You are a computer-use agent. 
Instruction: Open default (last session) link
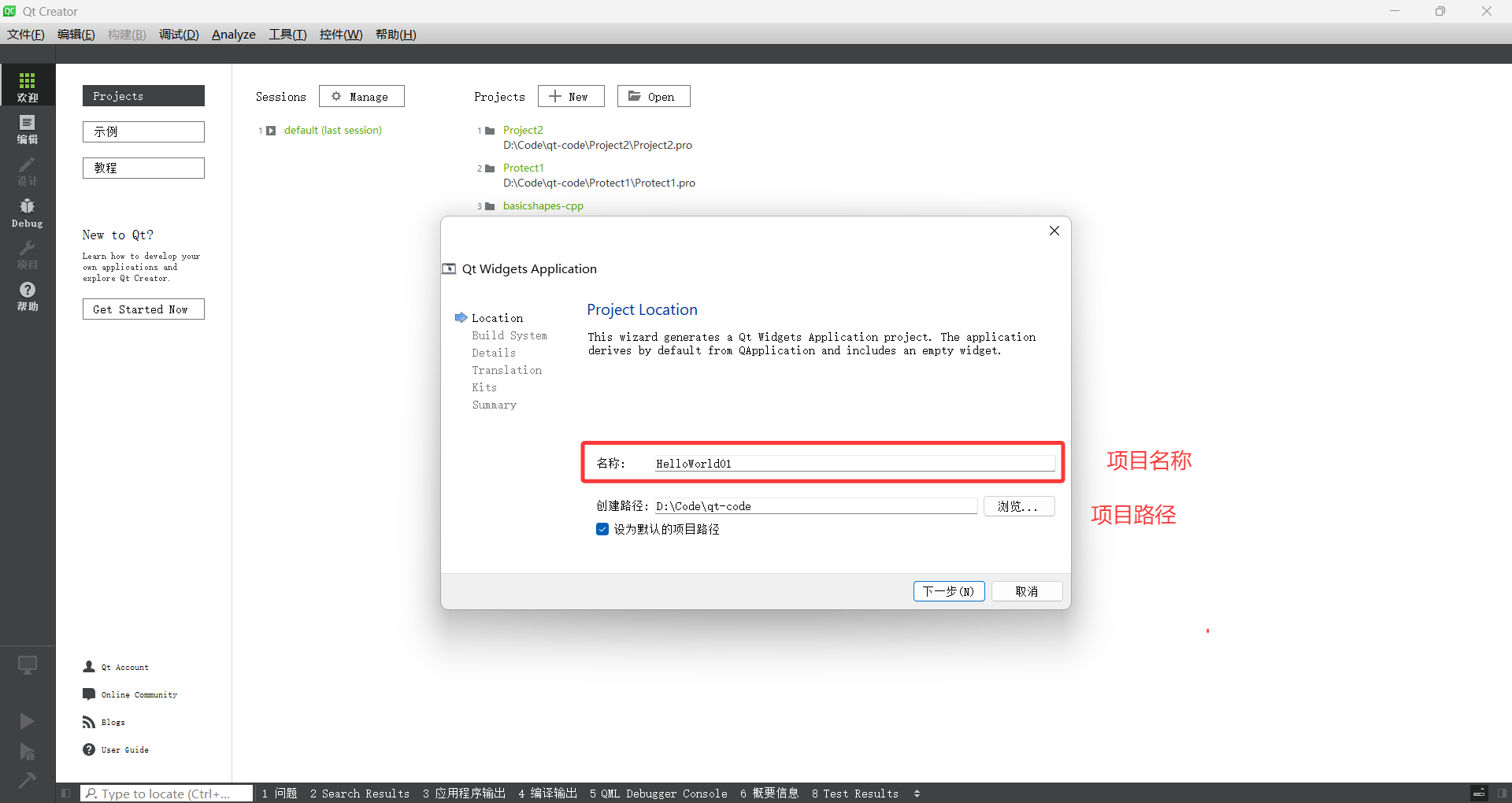333,131
